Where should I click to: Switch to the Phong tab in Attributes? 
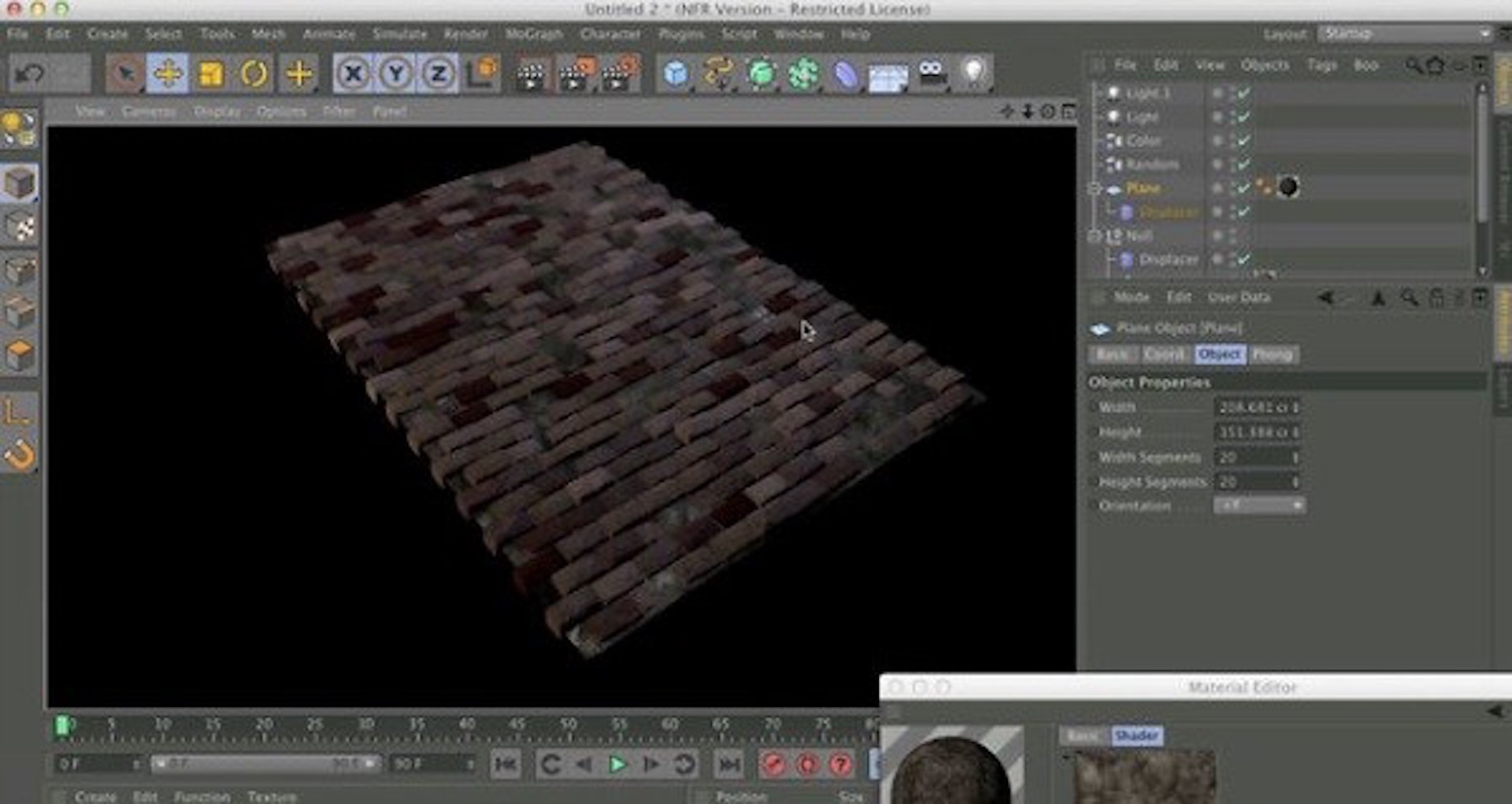pos(1272,355)
